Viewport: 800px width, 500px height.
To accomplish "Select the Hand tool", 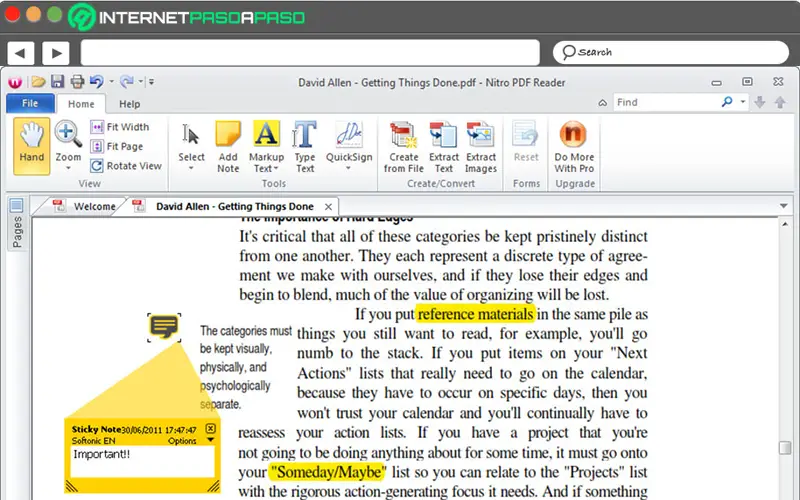I will tap(32, 146).
